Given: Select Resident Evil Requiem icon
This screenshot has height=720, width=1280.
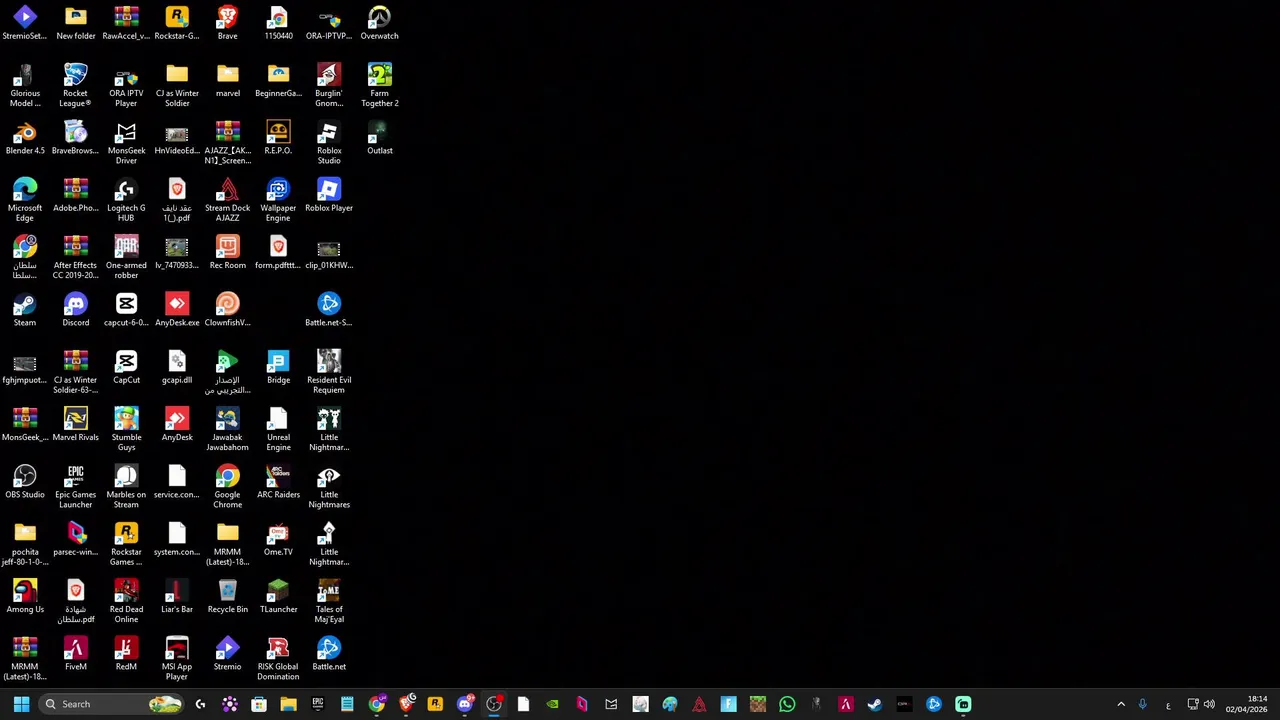Looking at the screenshot, I should [329, 372].
